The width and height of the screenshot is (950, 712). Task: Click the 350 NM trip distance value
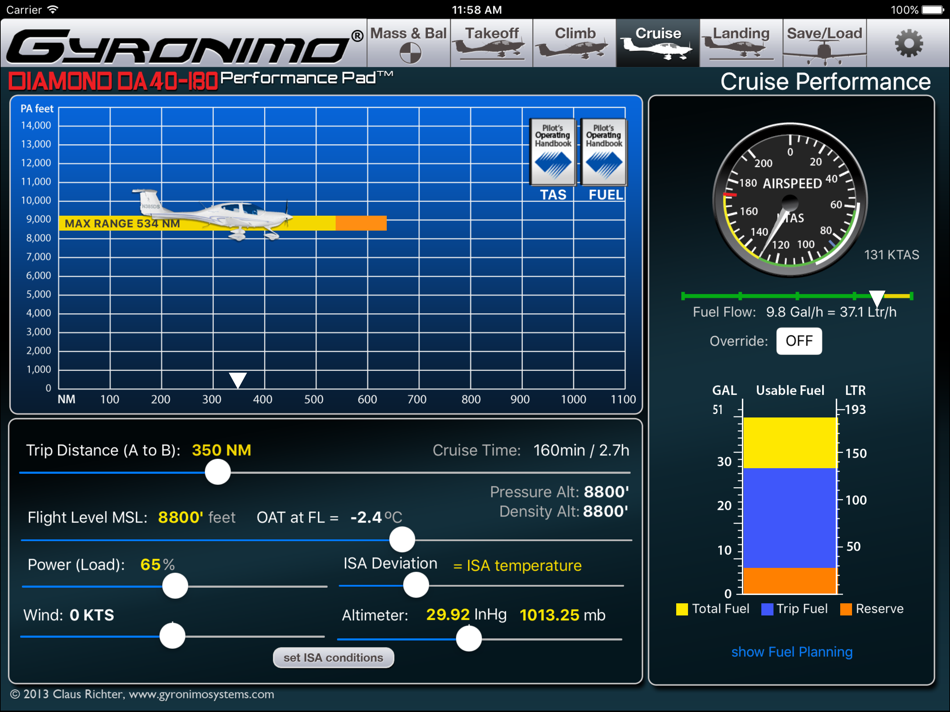tap(222, 450)
